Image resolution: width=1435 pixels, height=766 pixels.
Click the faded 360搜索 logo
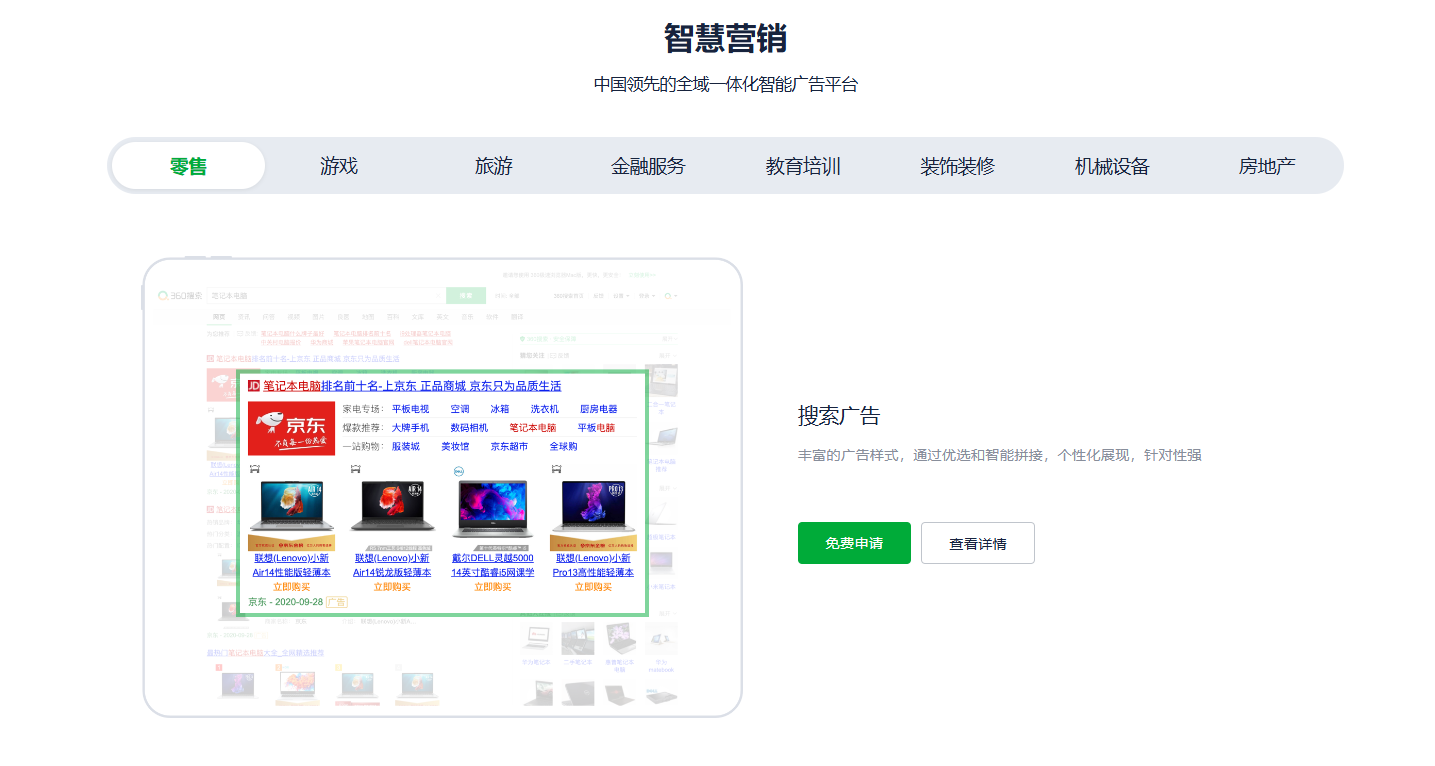tap(180, 296)
